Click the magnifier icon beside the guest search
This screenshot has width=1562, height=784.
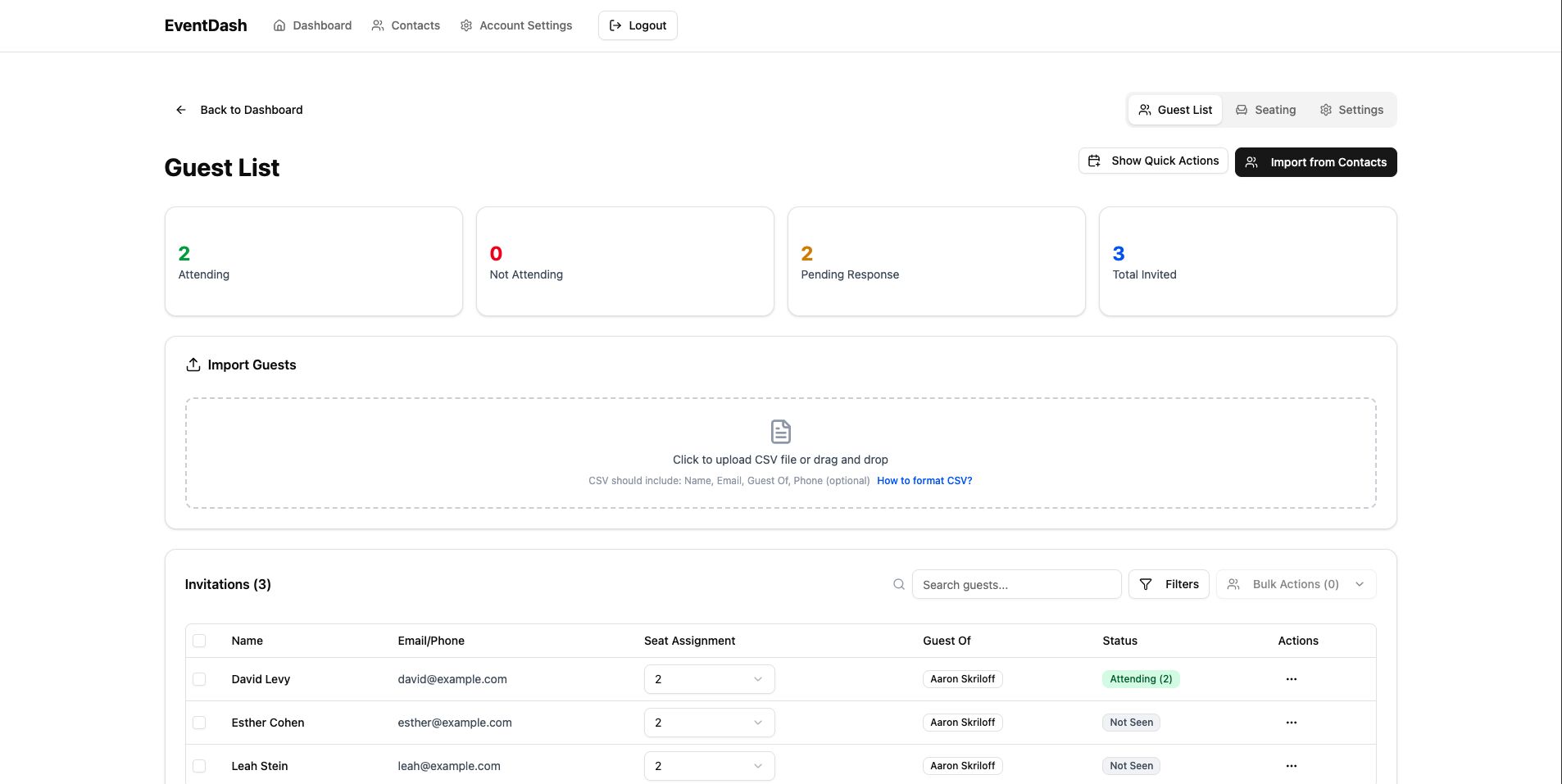pyautogui.click(x=899, y=584)
